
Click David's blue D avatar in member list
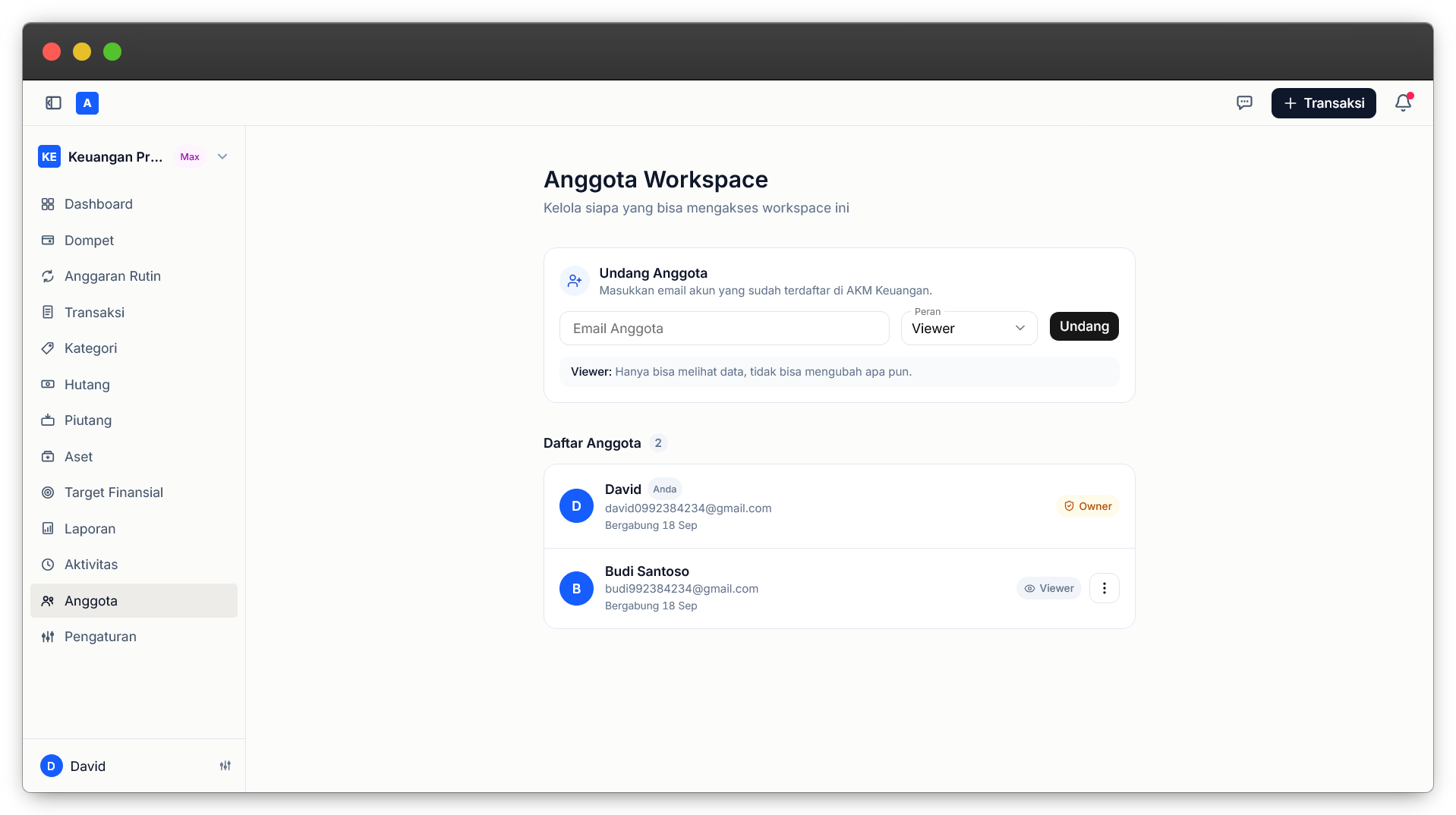[576, 506]
